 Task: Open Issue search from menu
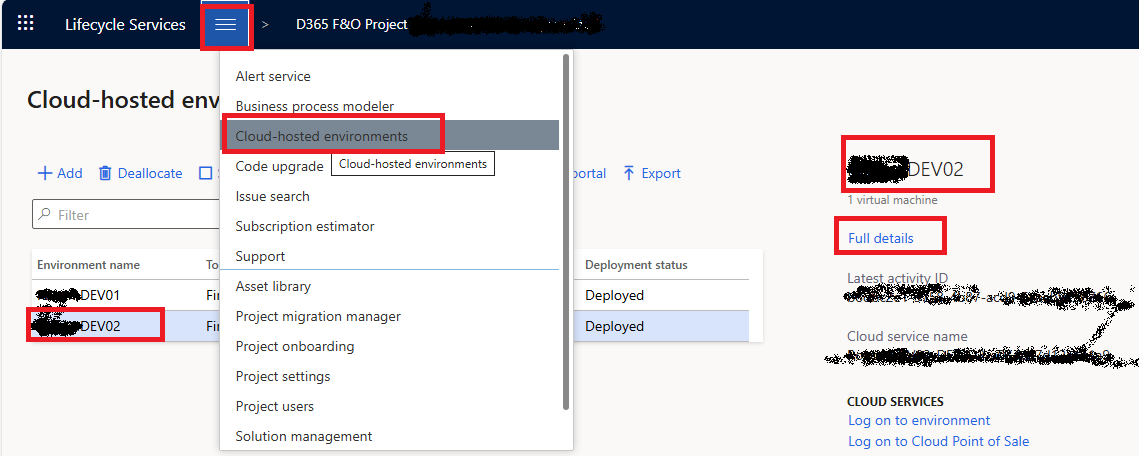point(272,197)
